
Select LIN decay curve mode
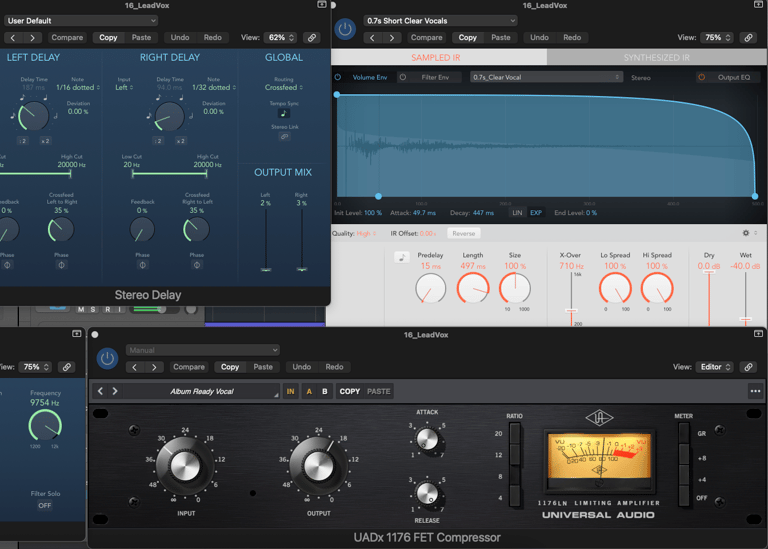pyautogui.click(x=517, y=213)
